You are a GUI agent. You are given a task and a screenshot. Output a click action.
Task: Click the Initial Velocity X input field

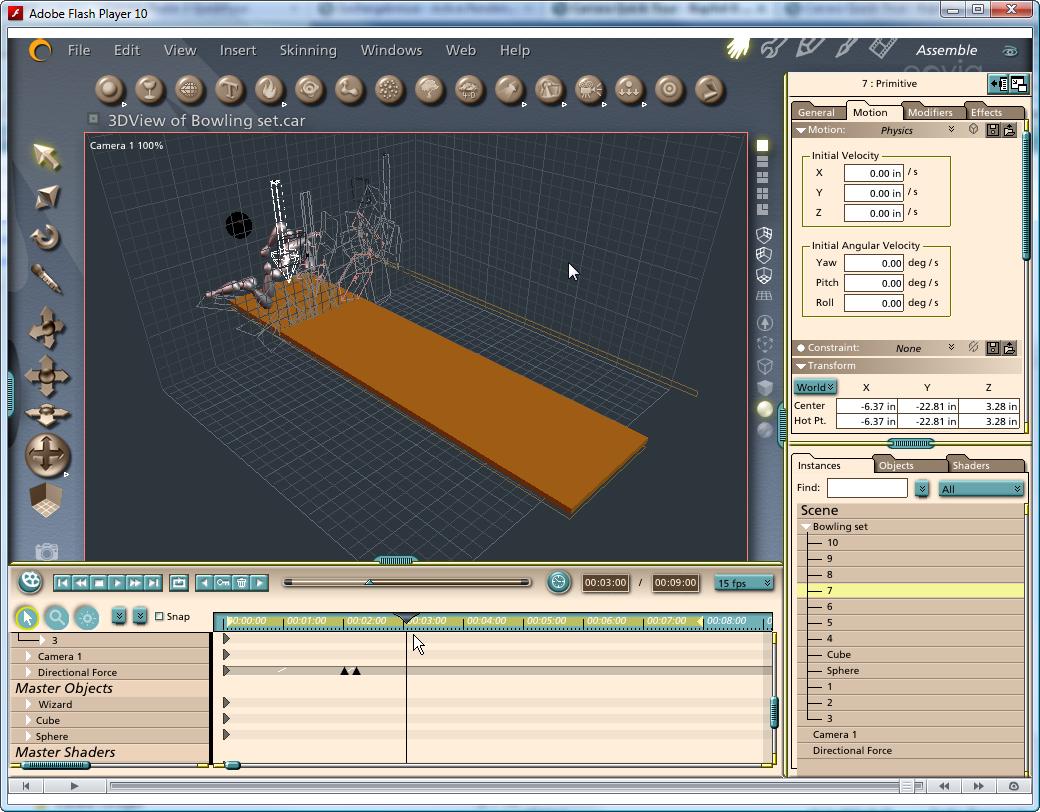click(873, 173)
